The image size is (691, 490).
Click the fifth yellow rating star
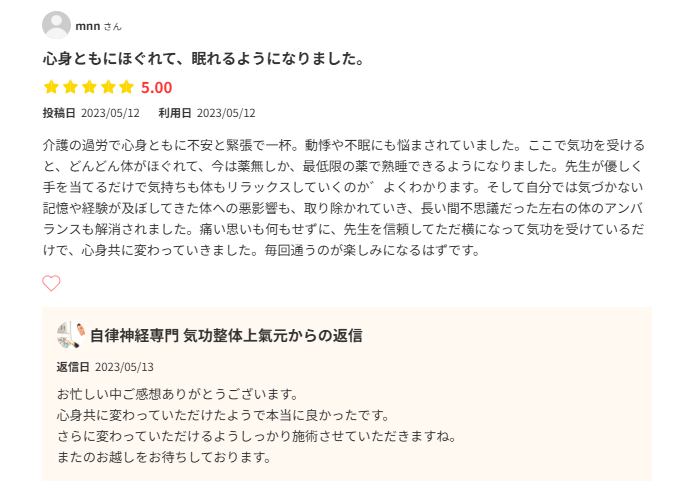point(126,87)
